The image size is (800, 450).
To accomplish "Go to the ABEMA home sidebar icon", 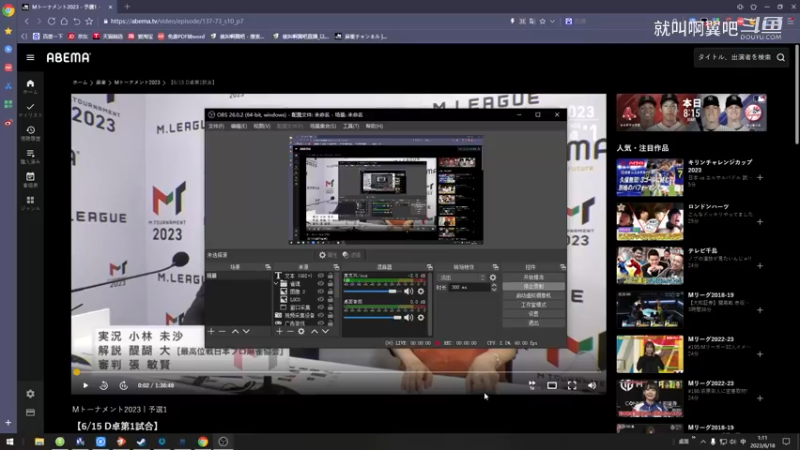I will click(x=30, y=83).
